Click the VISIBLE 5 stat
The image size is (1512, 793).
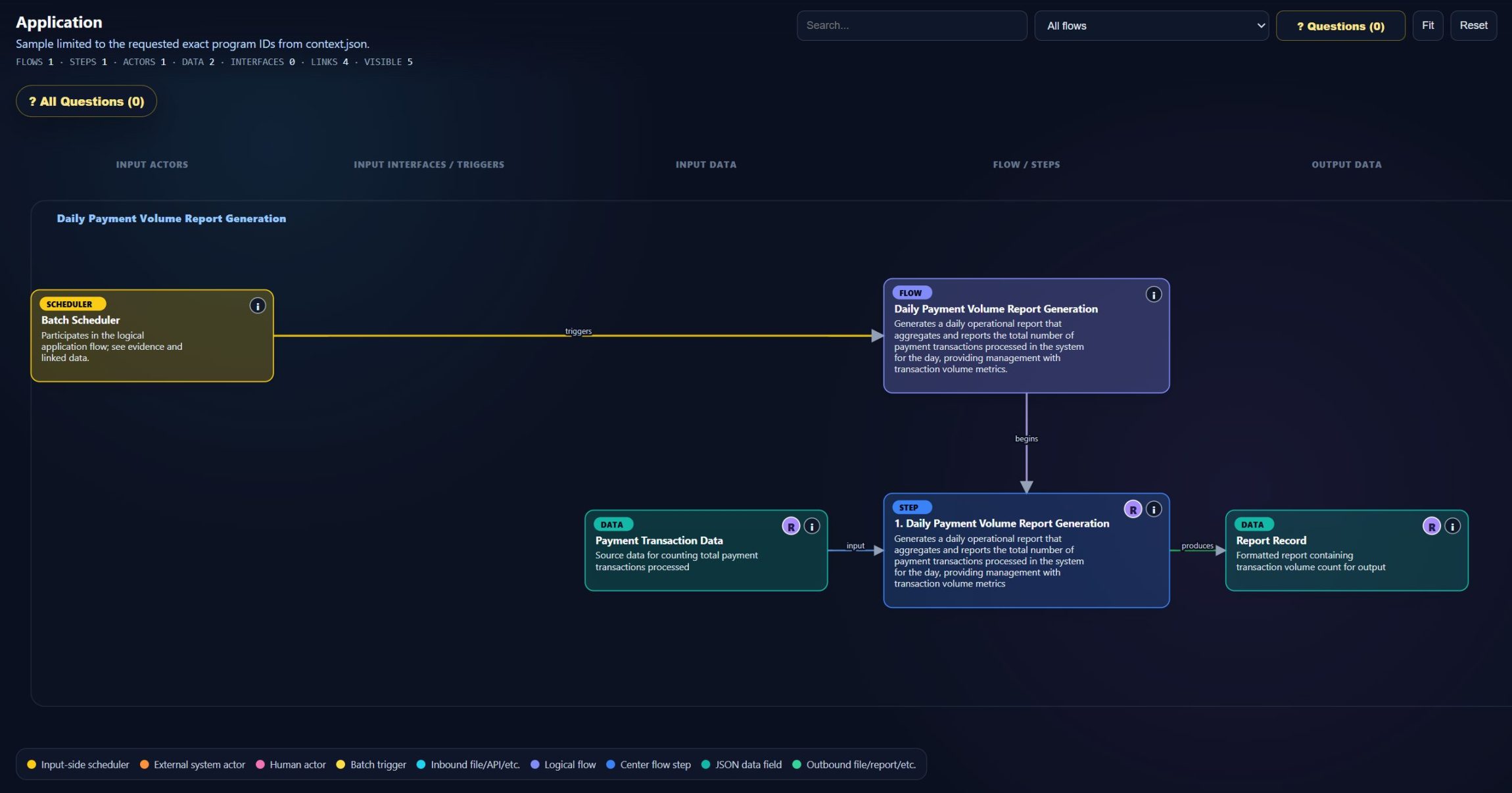coord(389,62)
